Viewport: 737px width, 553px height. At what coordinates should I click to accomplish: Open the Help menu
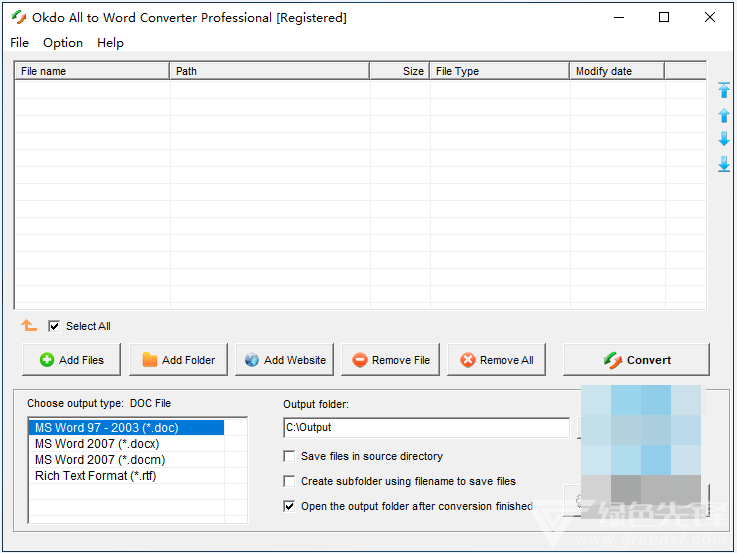pos(110,43)
